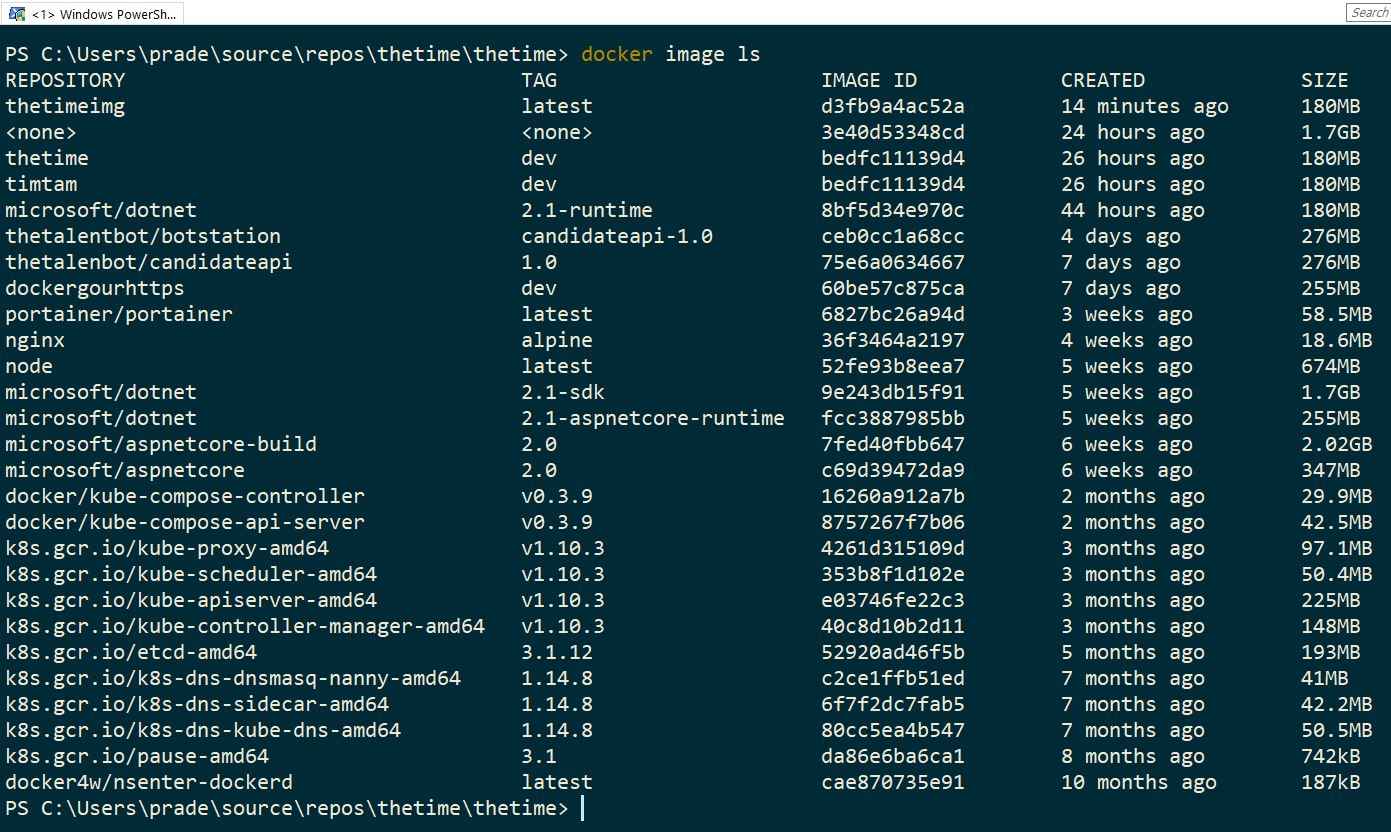Screen dimensions: 1391x832
Task: Click the '14 minutes ago' created value
Action: pyautogui.click(x=1145, y=106)
